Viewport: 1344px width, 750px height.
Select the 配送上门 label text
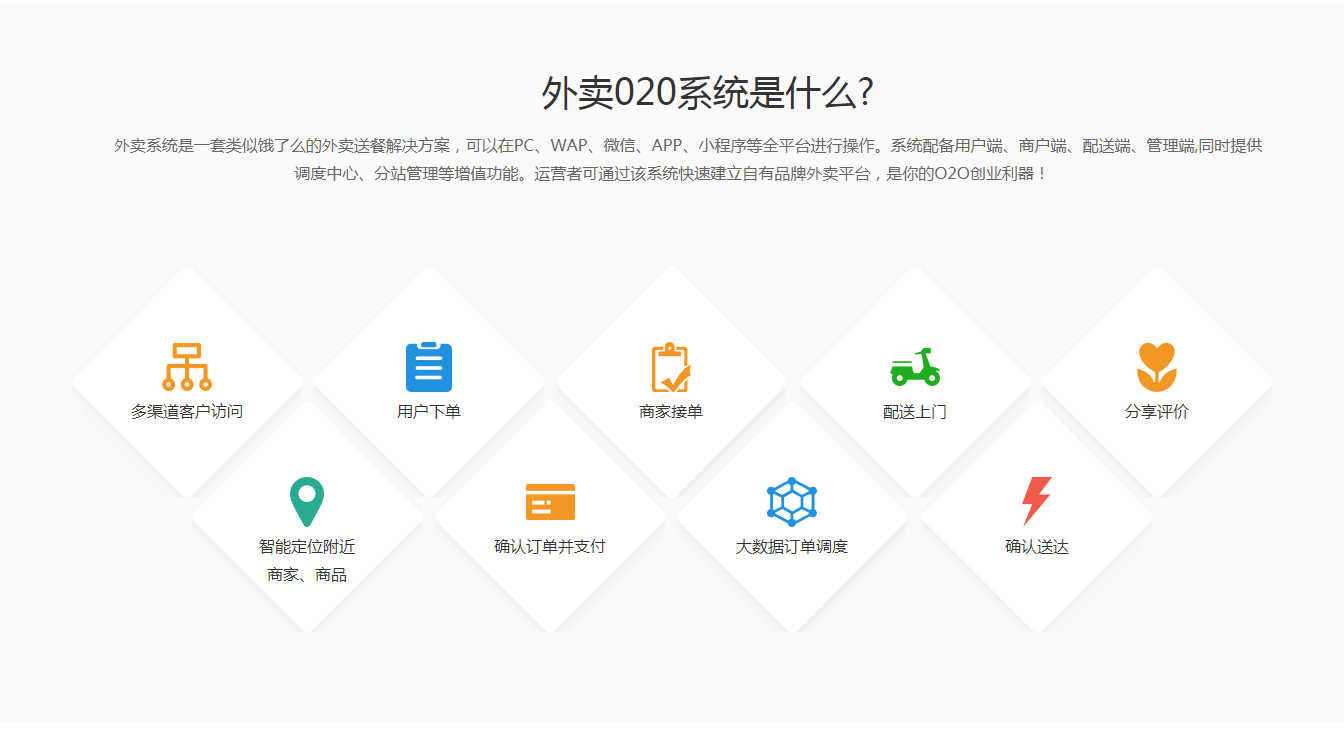point(915,411)
